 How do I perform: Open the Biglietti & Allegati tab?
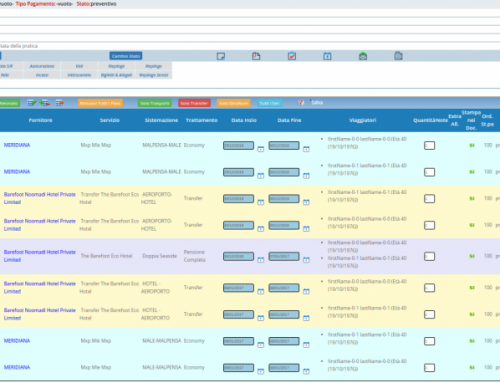pos(117,75)
